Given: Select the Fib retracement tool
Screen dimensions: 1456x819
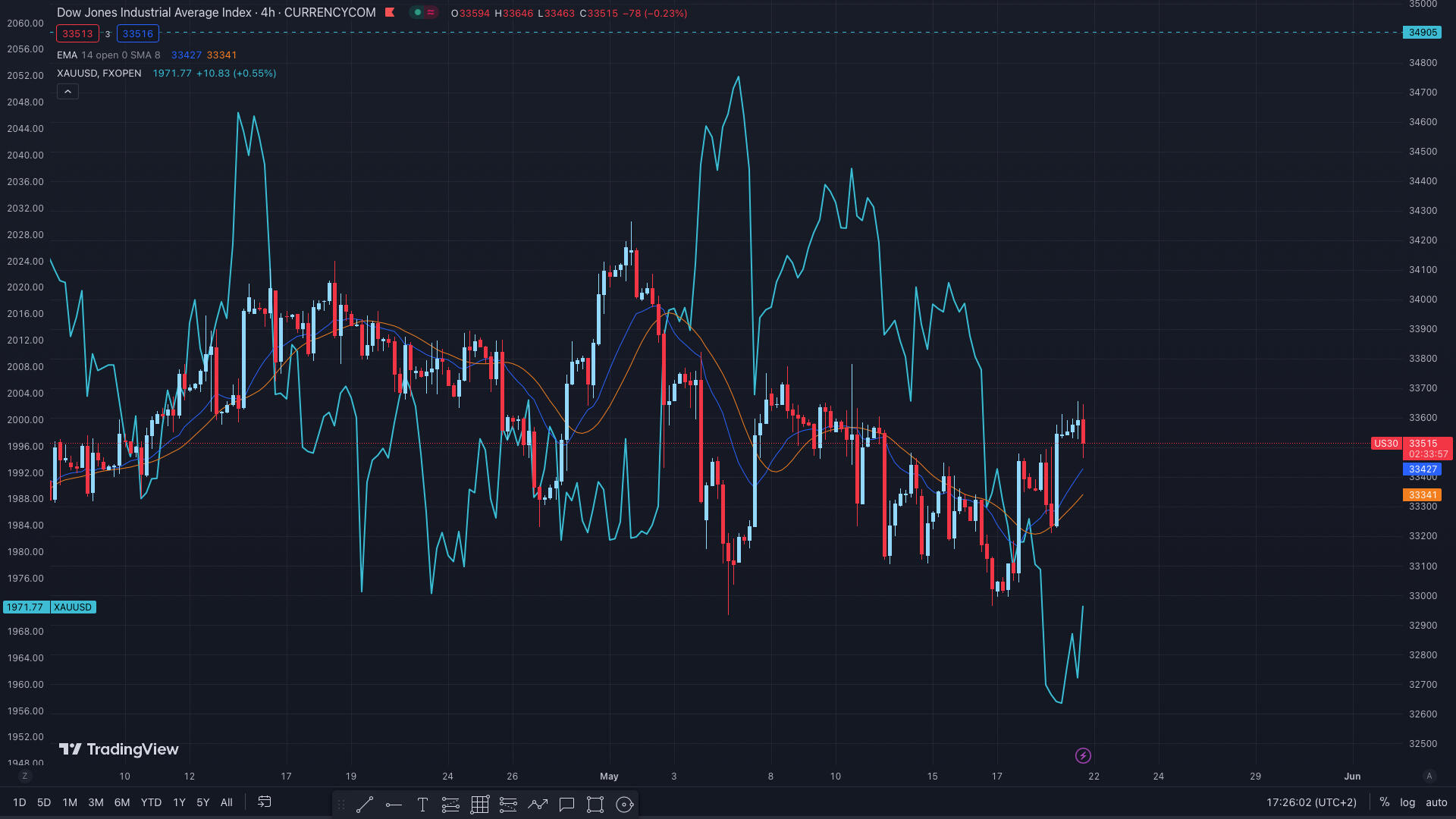Looking at the screenshot, I should coord(450,805).
